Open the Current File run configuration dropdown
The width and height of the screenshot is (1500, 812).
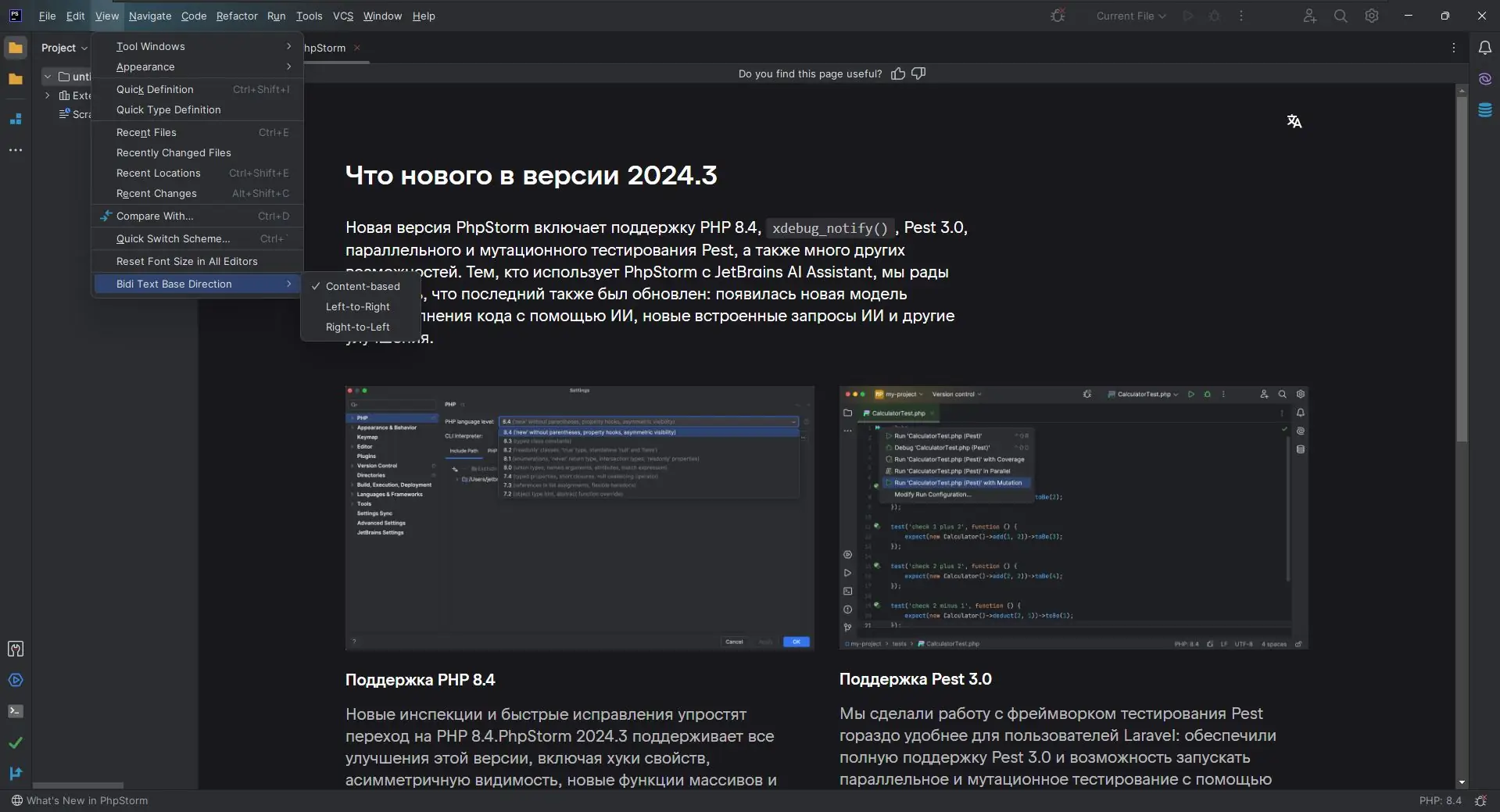coord(1129,16)
